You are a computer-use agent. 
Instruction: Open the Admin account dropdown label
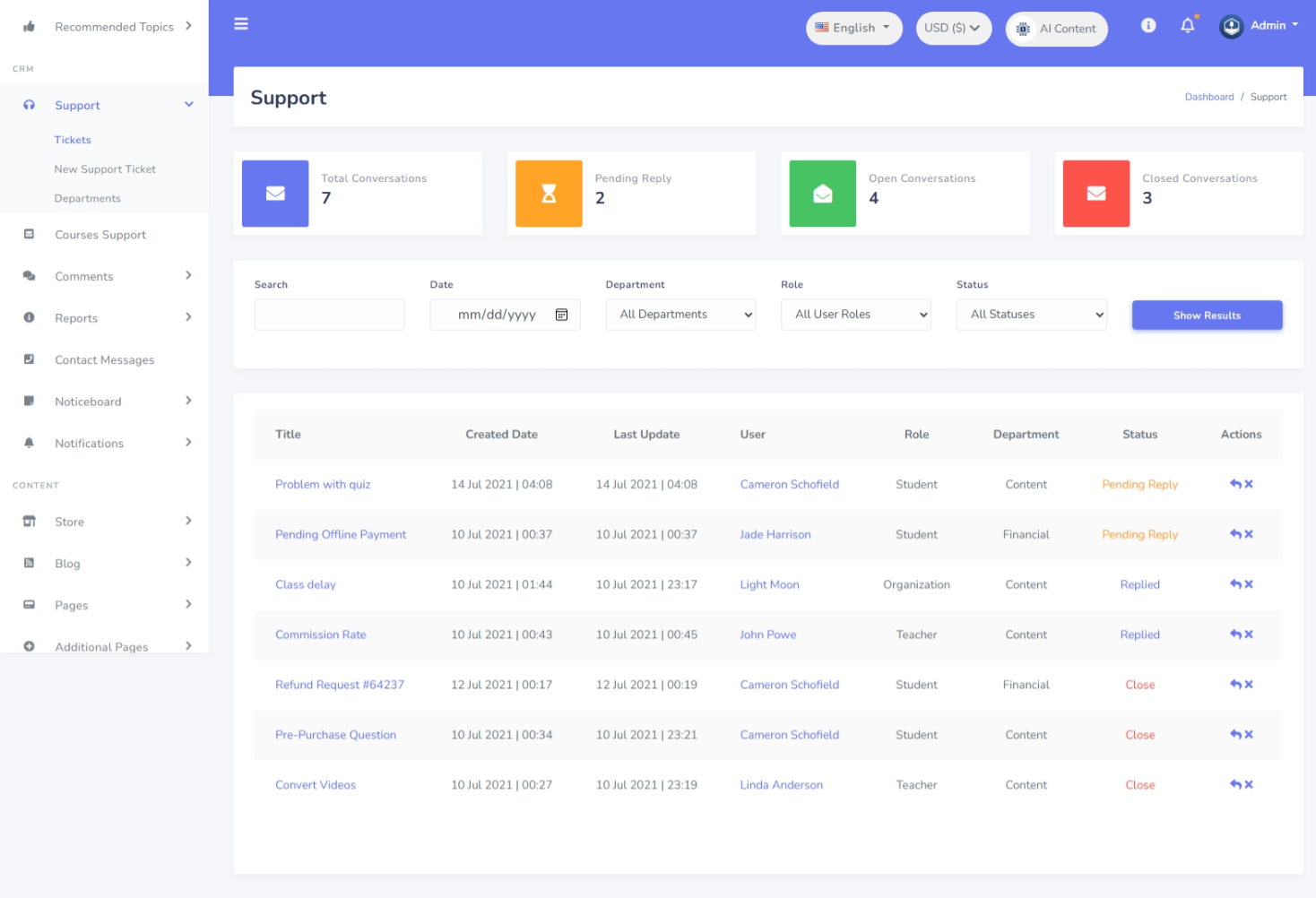point(1274,25)
